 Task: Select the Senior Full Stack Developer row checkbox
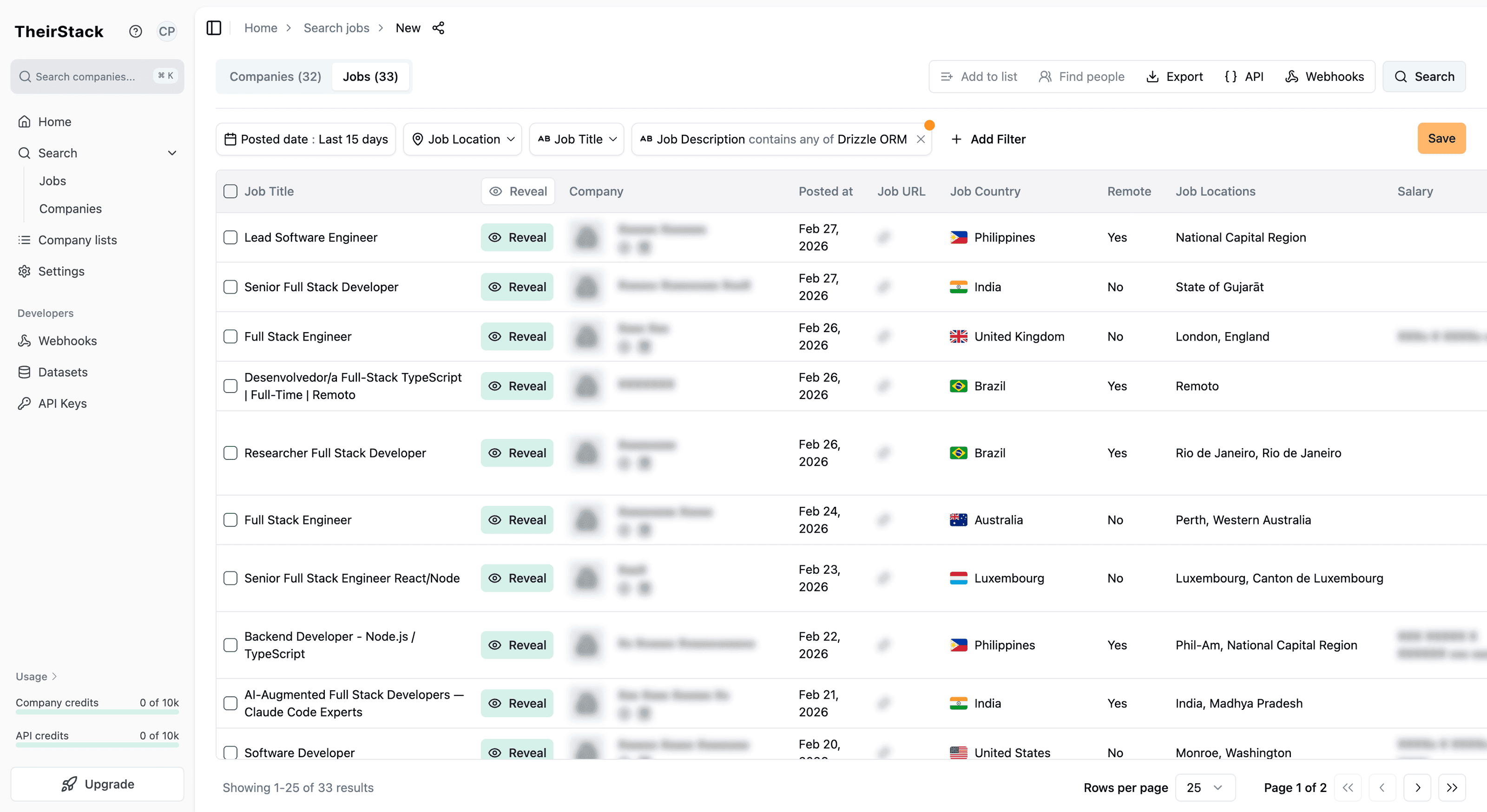pos(230,287)
